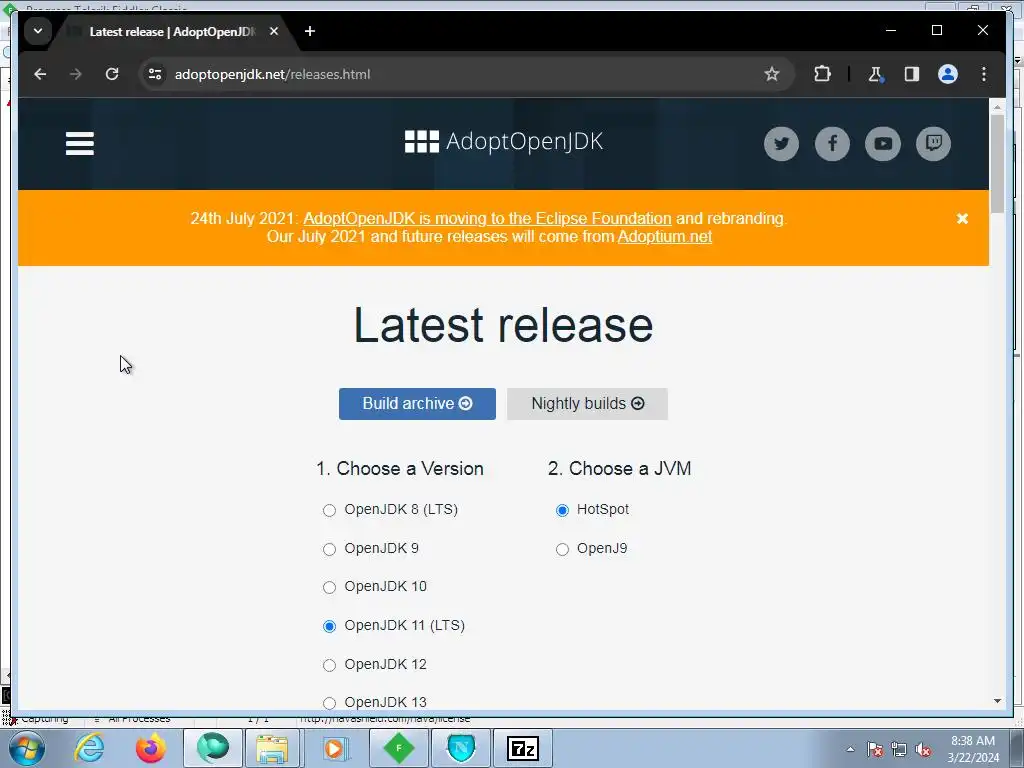This screenshot has width=1024, height=768.
Task: Open the Chrome three-dot menu
Action: click(984, 74)
